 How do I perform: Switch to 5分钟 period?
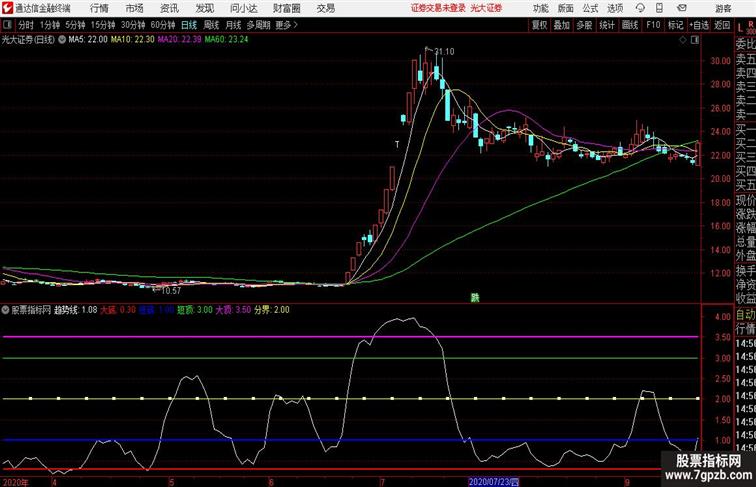pyautogui.click(x=75, y=25)
